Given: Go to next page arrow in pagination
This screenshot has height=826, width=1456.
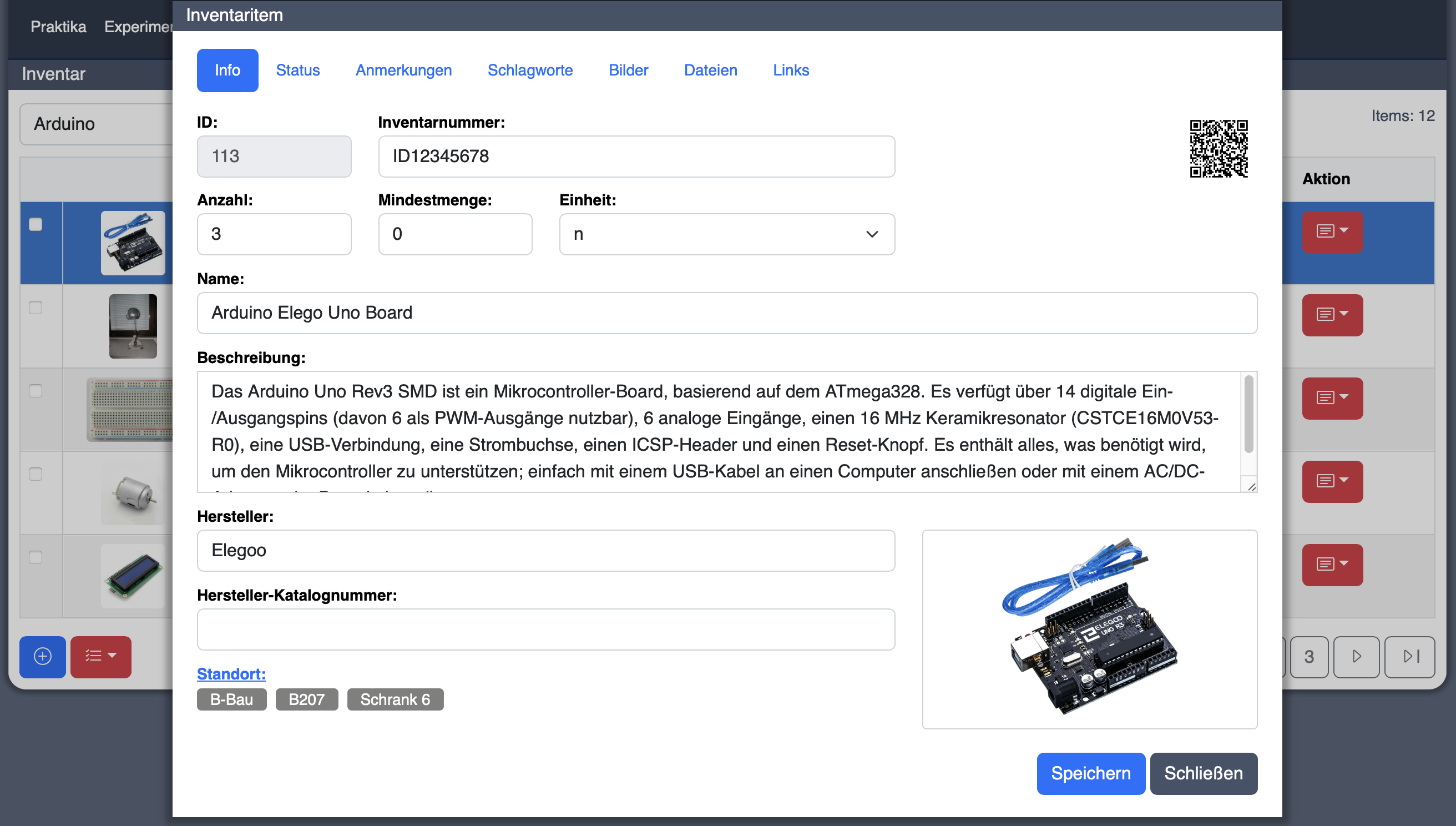Looking at the screenshot, I should tap(1356, 656).
